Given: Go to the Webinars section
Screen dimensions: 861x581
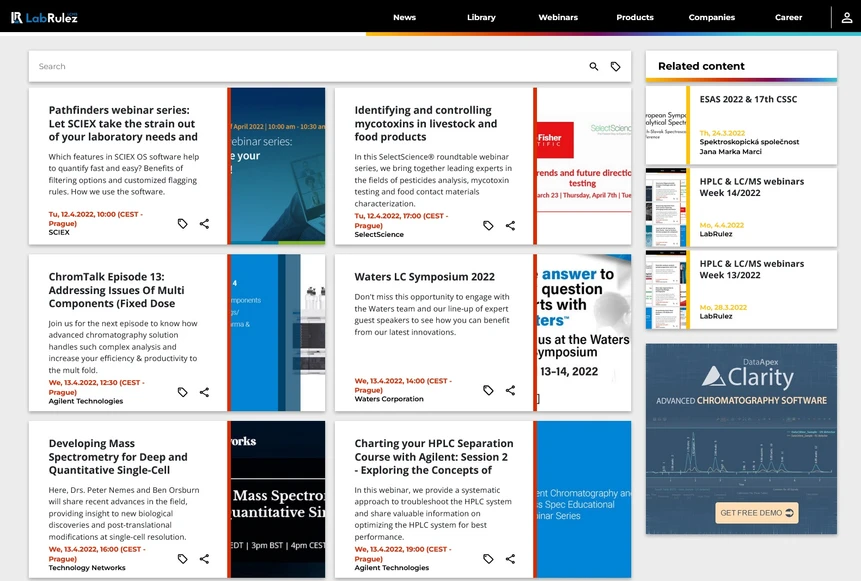Looking at the screenshot, I should (558, 18).
